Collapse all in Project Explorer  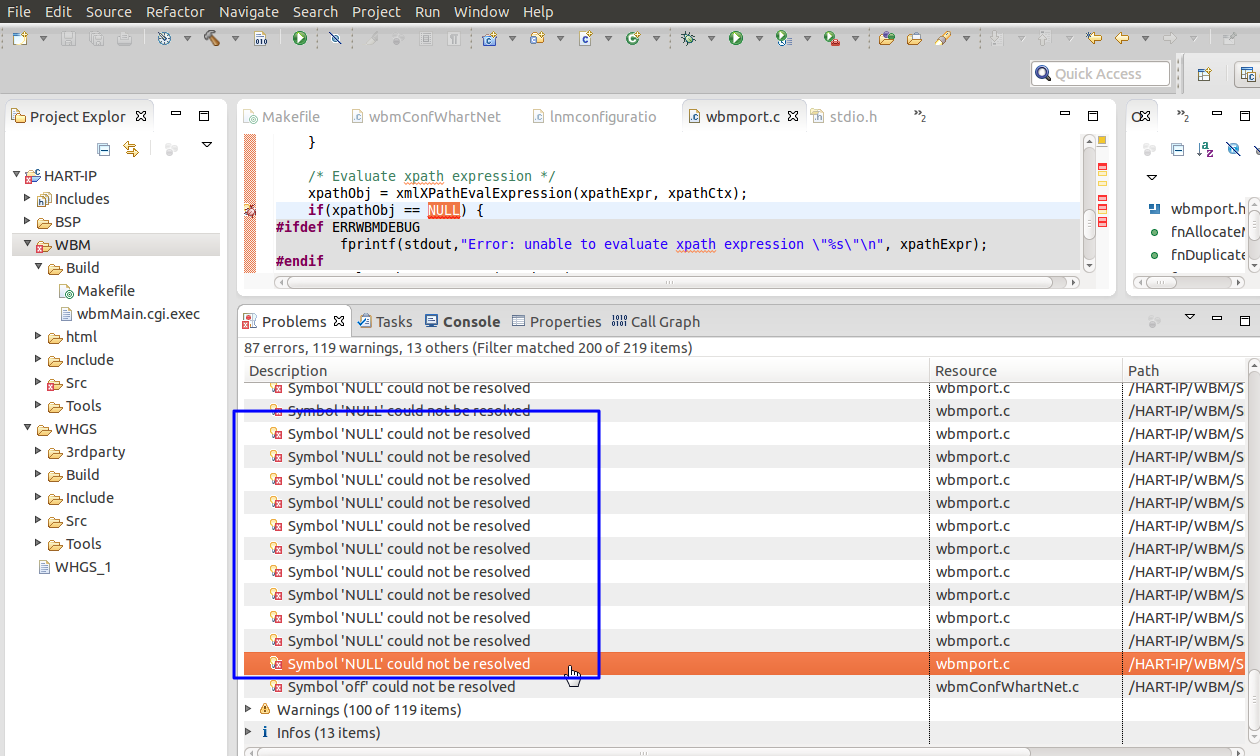pos(104,149)
